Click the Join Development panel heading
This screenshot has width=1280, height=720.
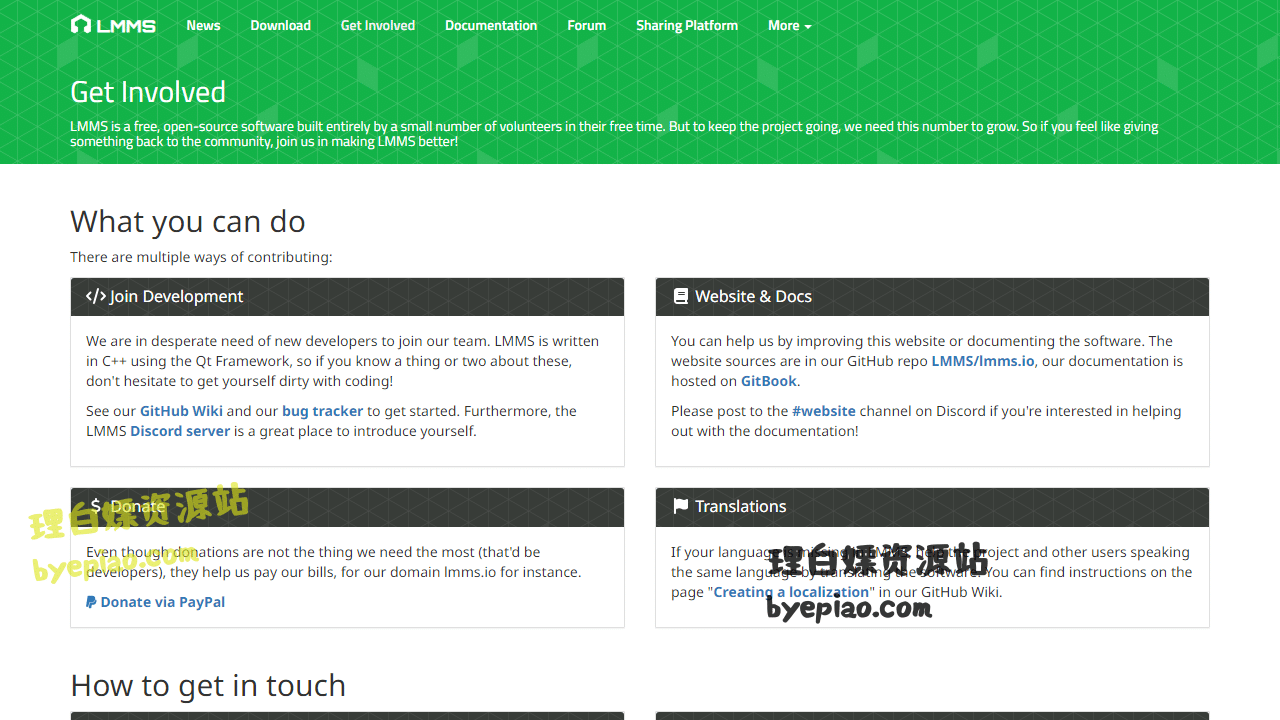point(347,297)
